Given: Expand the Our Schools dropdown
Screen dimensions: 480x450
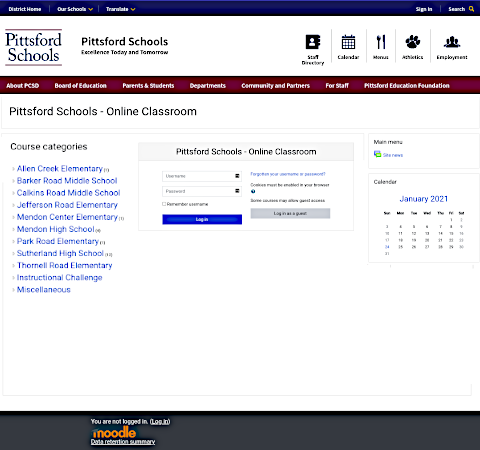Looking at the screenshot, I should point(75,9).
